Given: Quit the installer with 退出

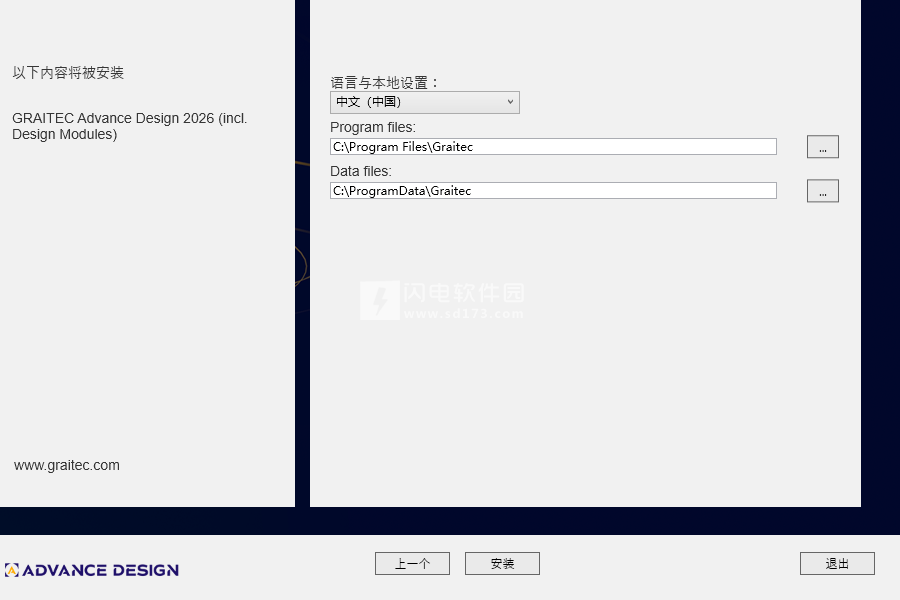Looking at the screenshot, I should [837, 563].
